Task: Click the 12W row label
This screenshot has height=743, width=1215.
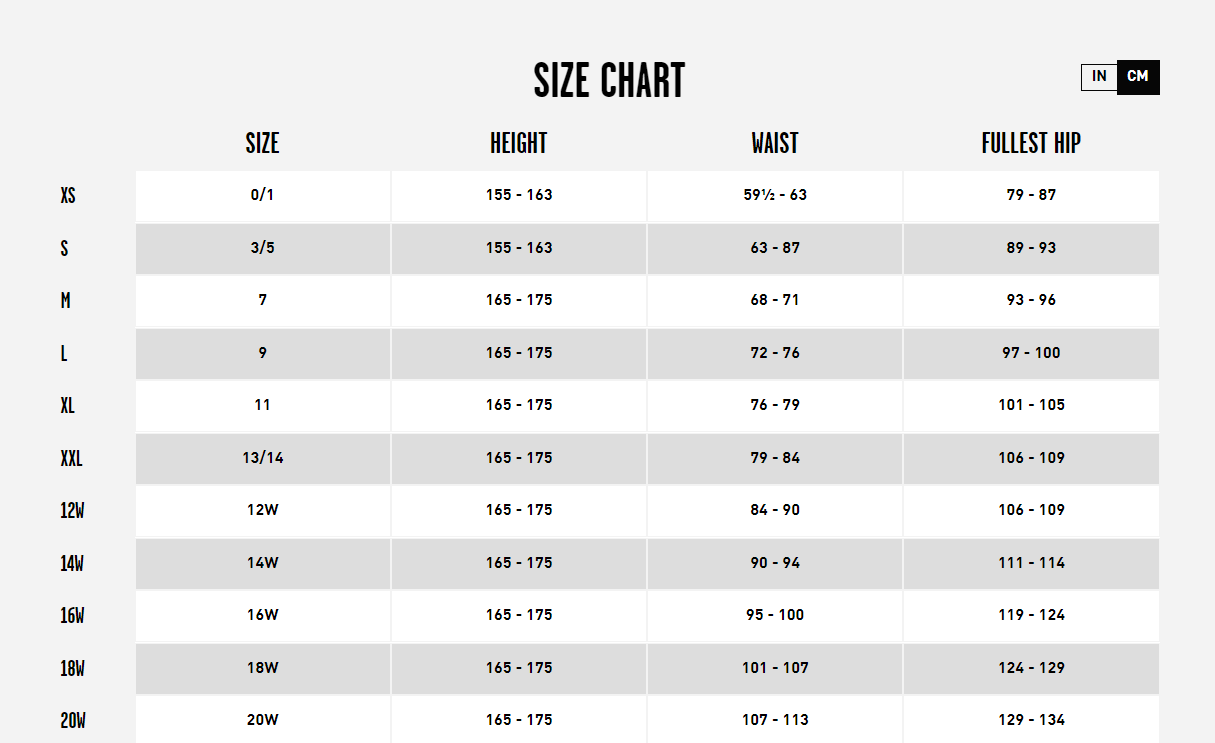Action: tap(72, 511)
